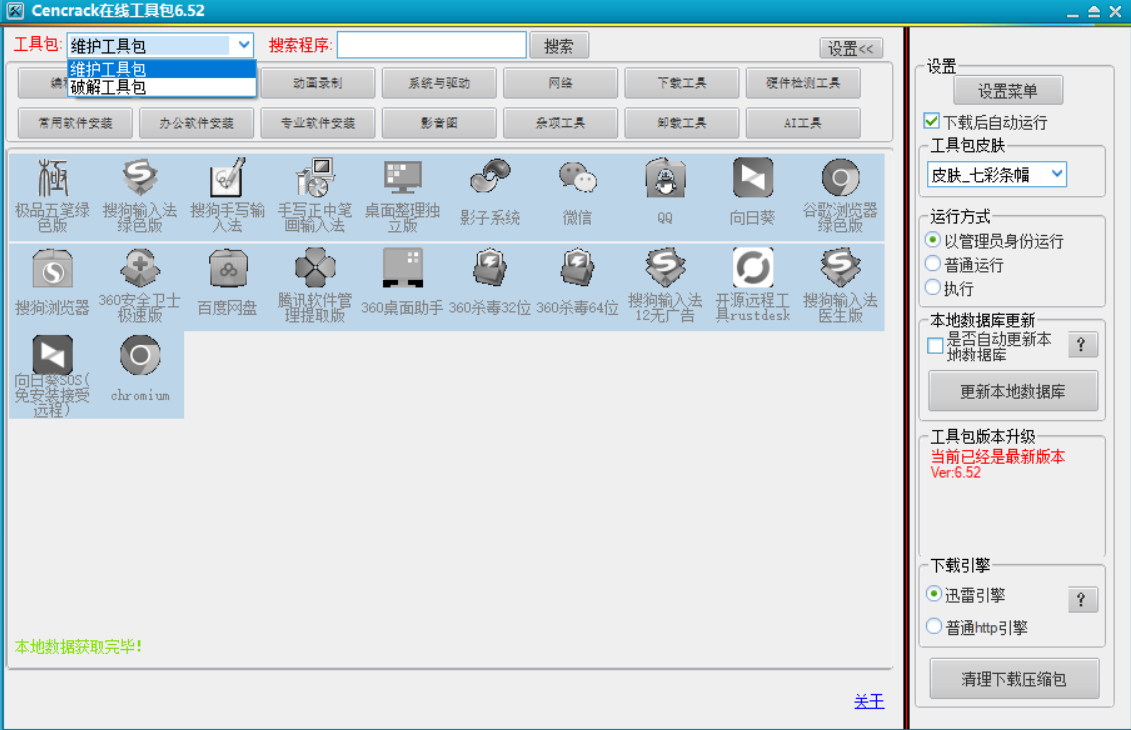
Task: Click 向日葵SOS免安装 icon
Action: 53,355
